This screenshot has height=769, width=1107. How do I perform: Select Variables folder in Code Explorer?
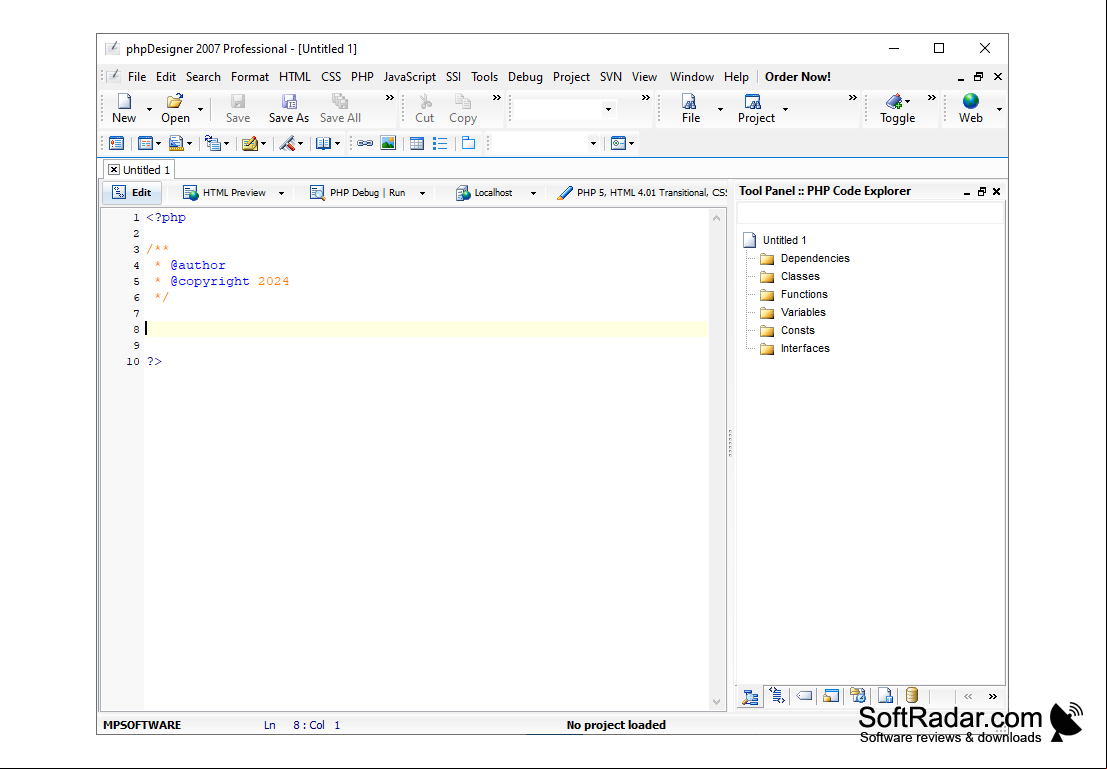(x=803, y=313)
